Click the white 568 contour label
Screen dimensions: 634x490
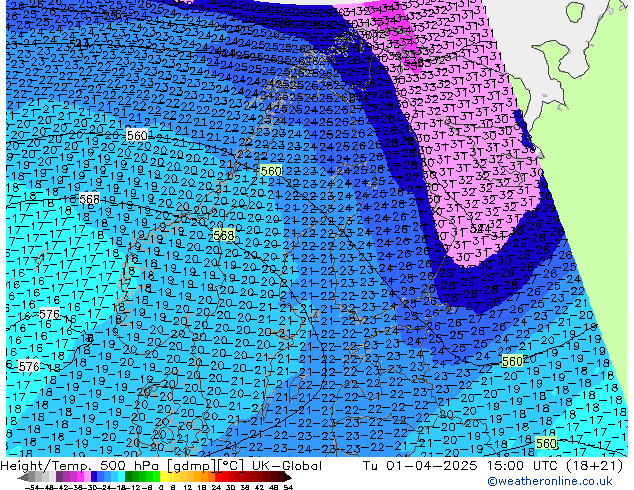pos(89,199)
